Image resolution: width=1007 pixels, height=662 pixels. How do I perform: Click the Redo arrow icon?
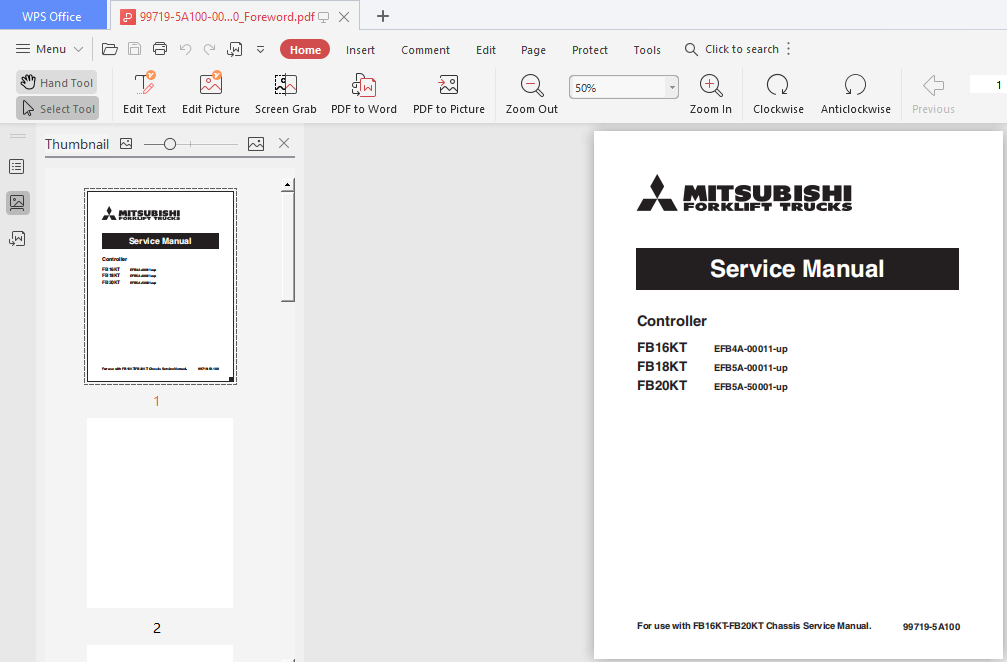click(209, 49)
